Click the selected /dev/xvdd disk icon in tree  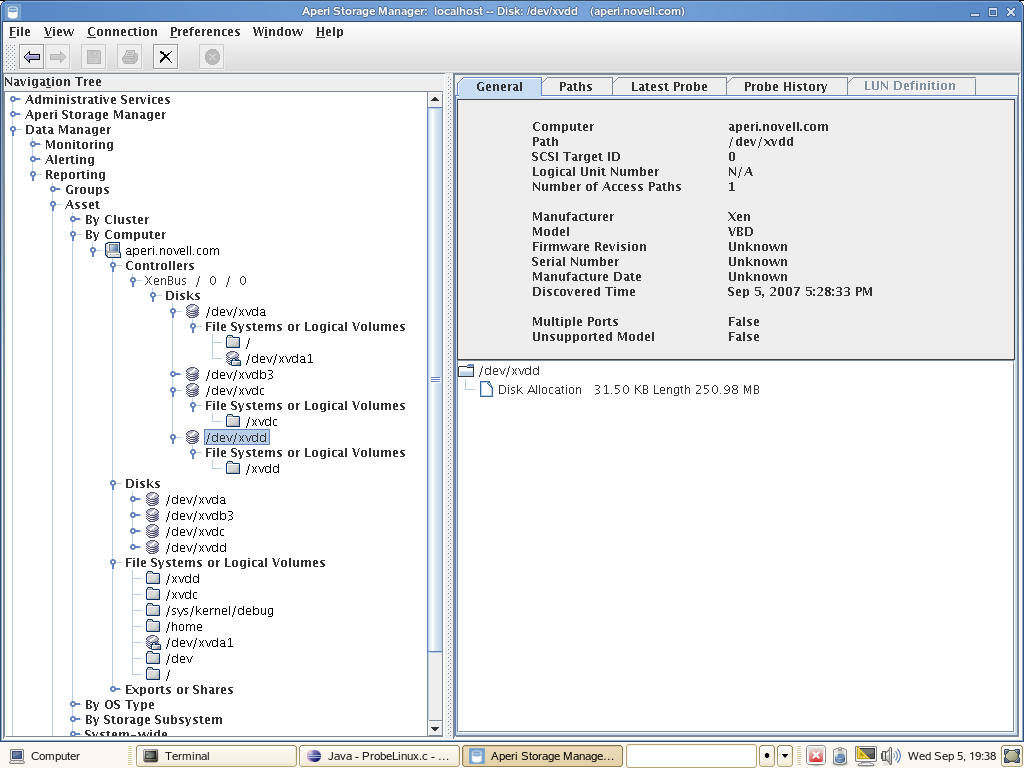(193, 437)
